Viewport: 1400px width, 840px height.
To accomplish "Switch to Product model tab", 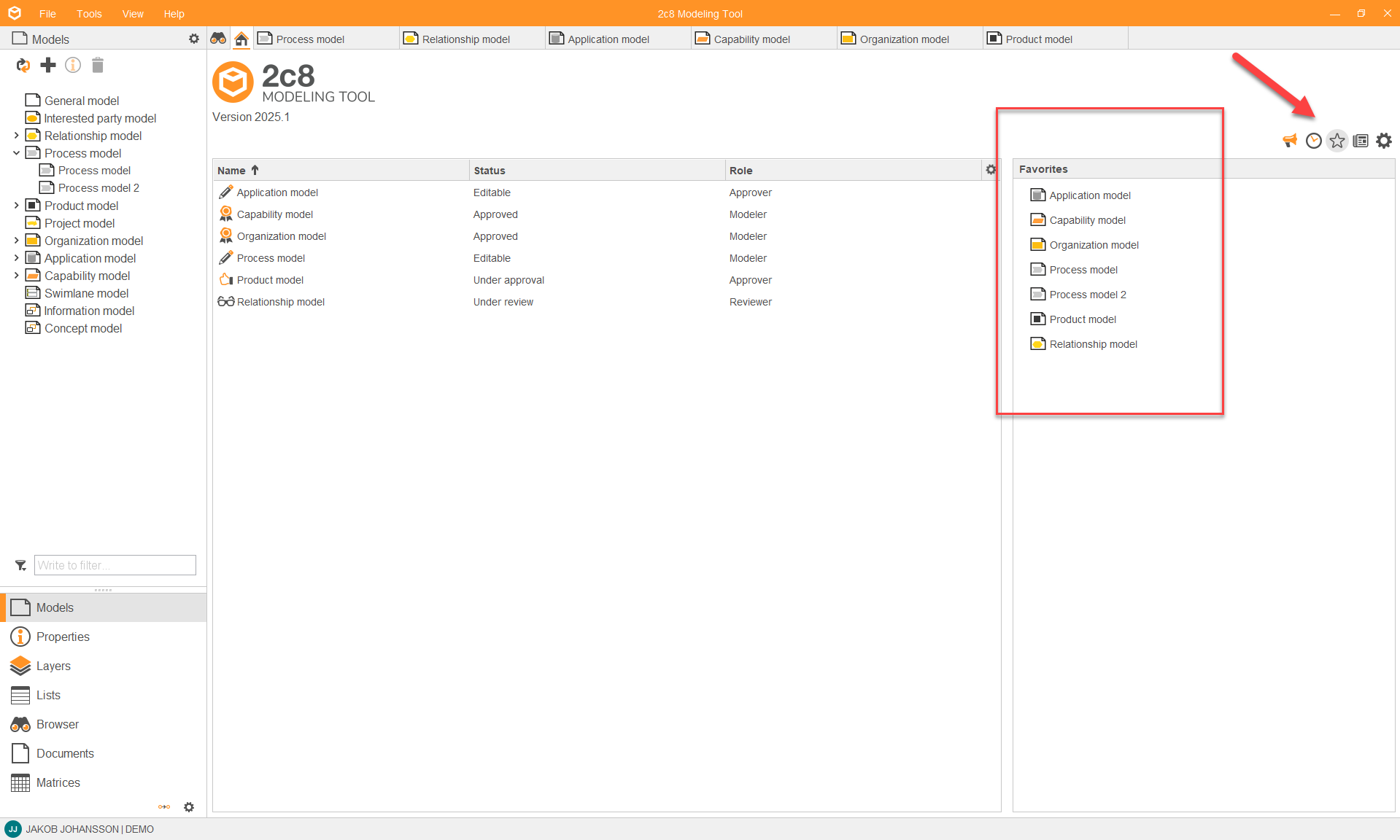I will coord(1056,39).
